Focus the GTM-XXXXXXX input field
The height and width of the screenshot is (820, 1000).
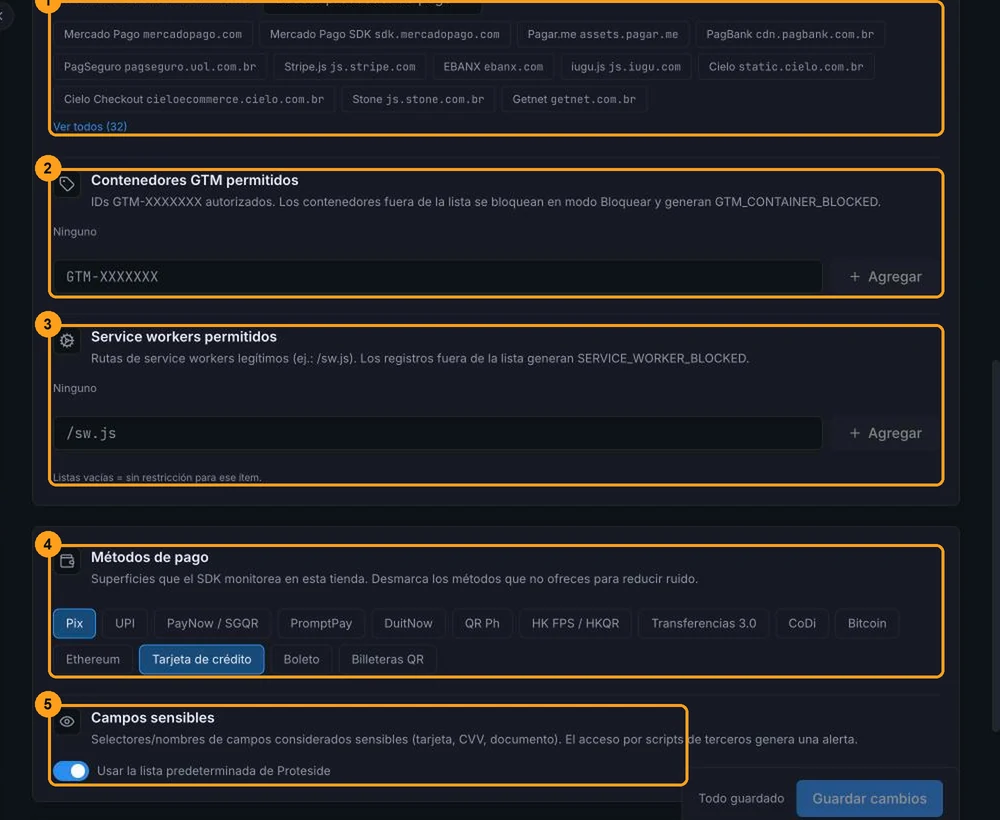[x=438, y=277]
